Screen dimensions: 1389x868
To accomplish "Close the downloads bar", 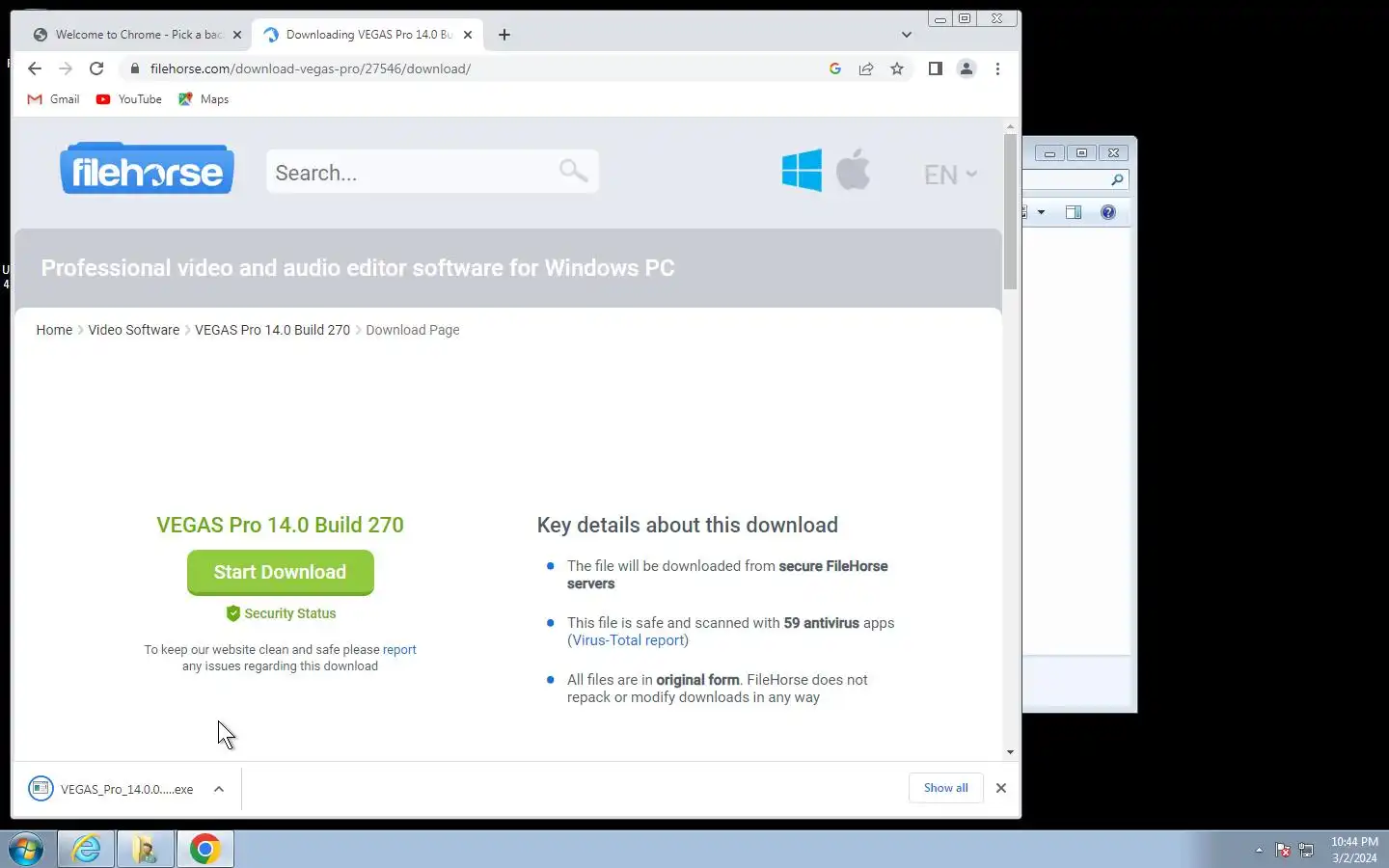I will [x=1001, y=788].
